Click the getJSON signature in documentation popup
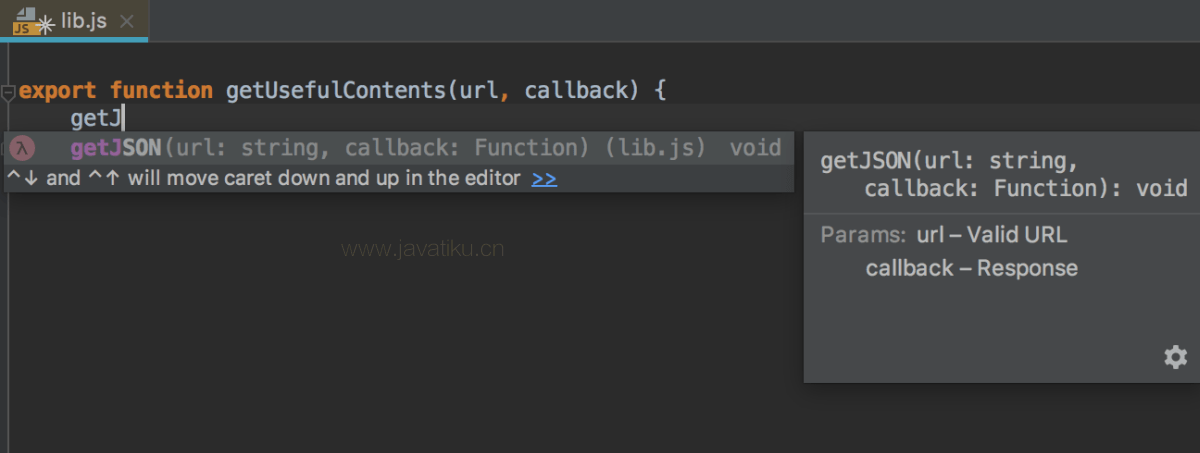The image size is (1200, 453). (x=1003, y=175)
